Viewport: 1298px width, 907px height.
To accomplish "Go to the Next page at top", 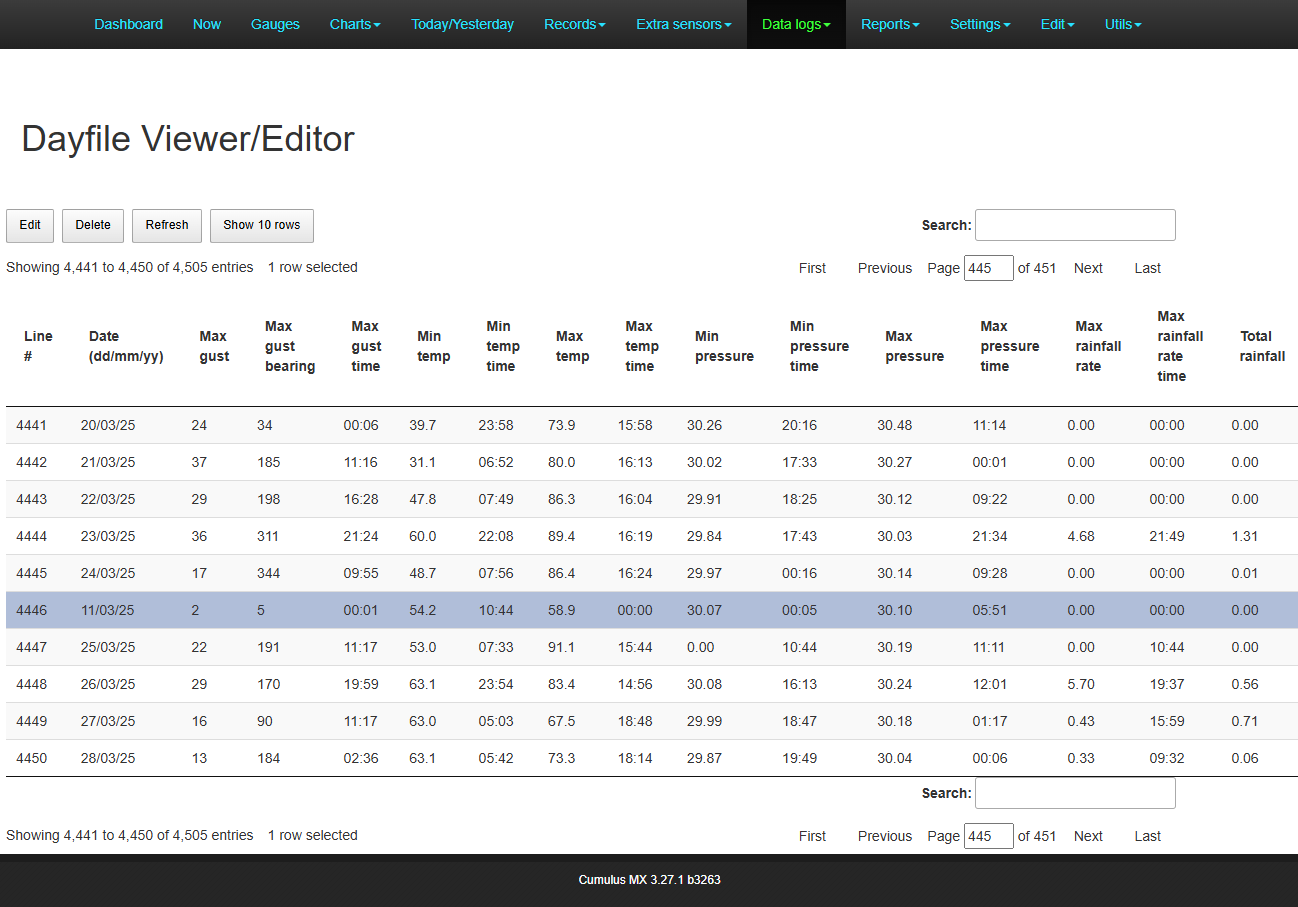I will [1088, 268].
